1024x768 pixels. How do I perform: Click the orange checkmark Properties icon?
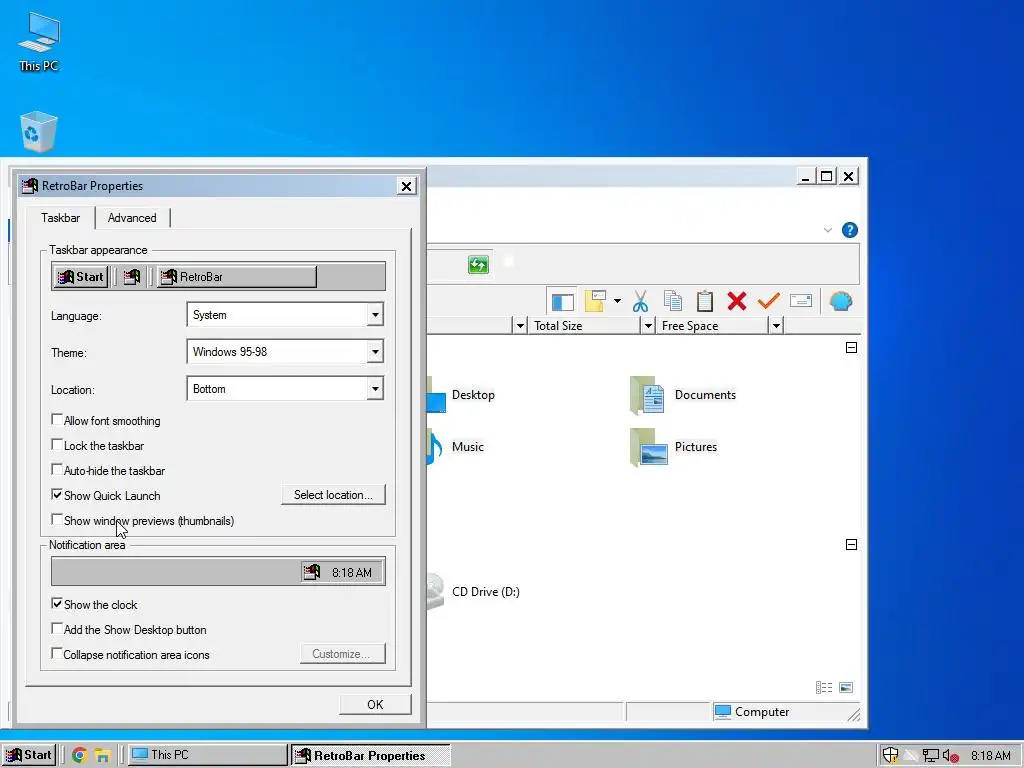[769, 301]
